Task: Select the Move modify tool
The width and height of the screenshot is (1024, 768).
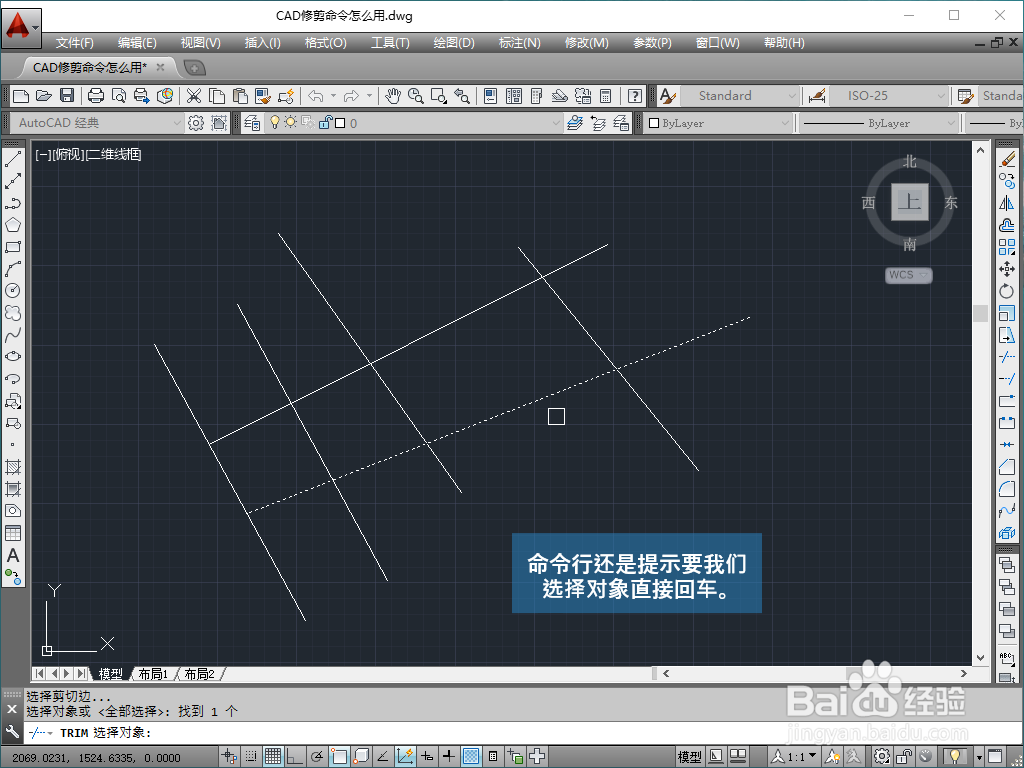Action: click(1007, 268)
